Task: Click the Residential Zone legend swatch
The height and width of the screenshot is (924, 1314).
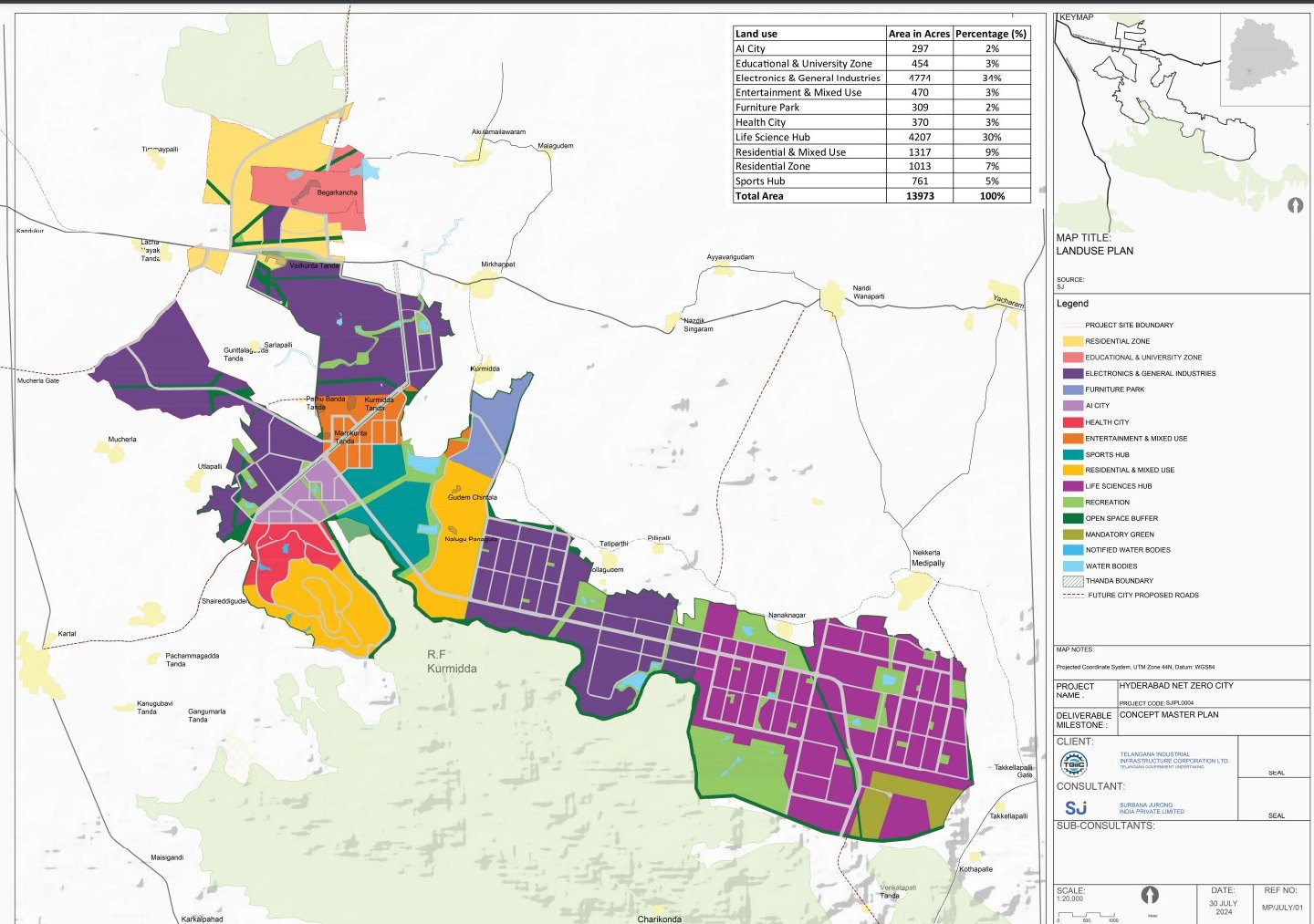Action: [x=1072, y=341]
